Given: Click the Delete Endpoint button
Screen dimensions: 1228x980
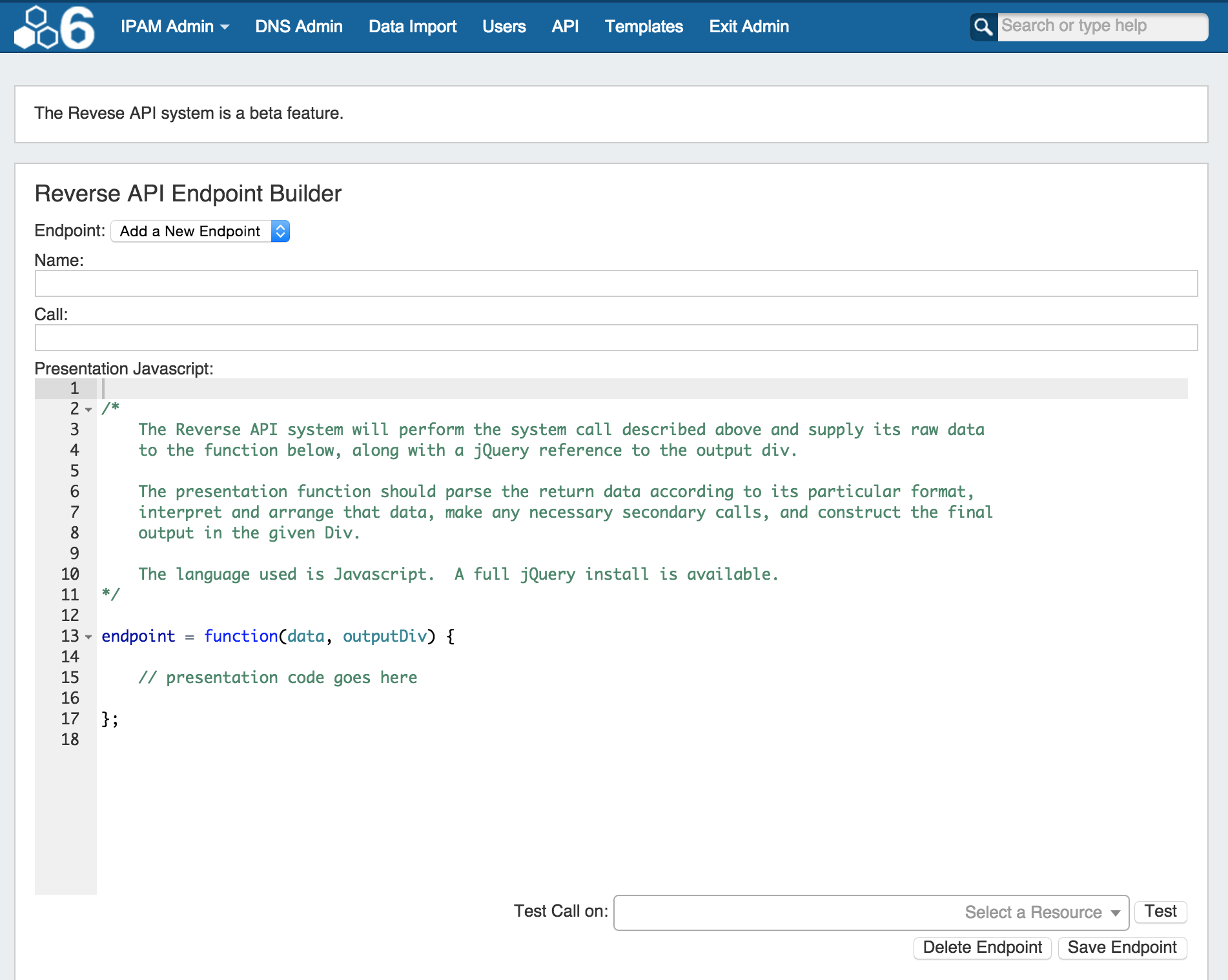Looking at the screenshot, I should [982, 947].
